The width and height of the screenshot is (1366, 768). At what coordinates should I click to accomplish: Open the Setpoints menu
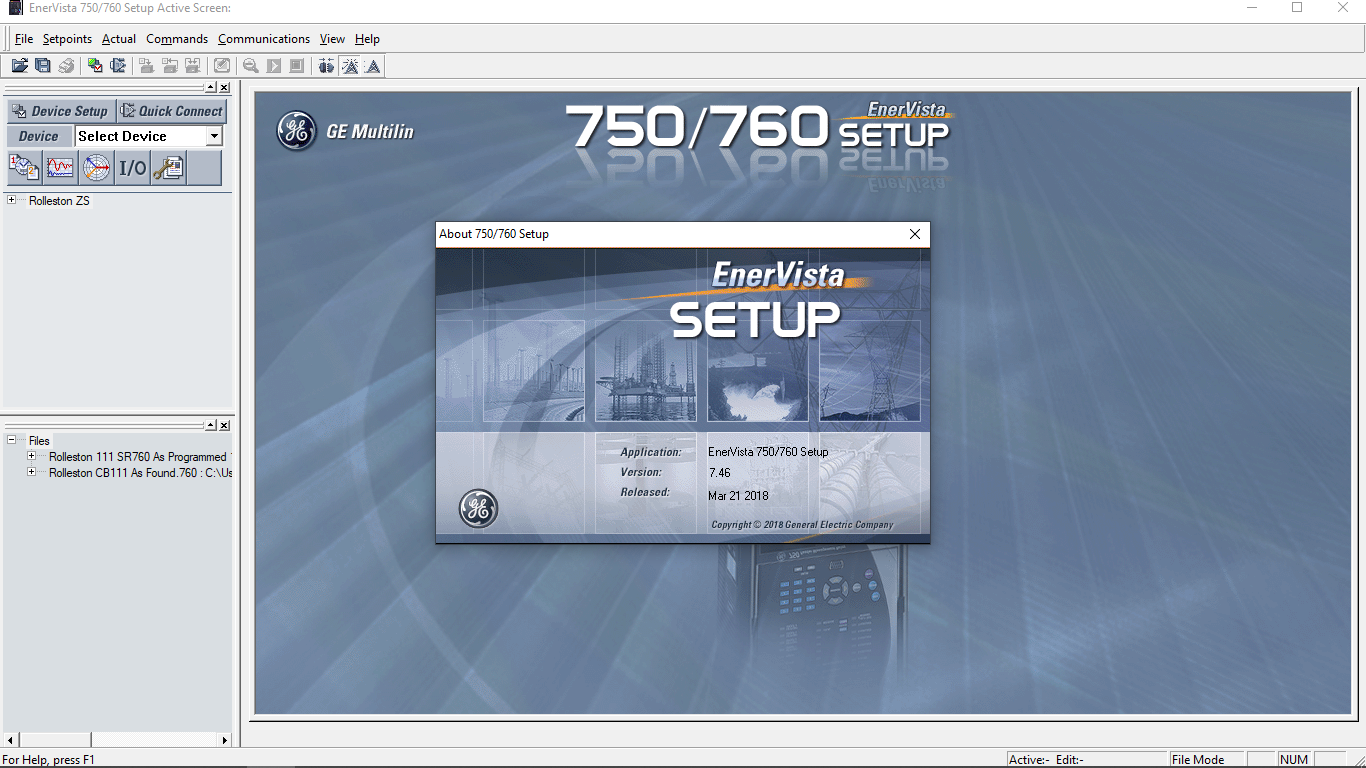(66, 39)
